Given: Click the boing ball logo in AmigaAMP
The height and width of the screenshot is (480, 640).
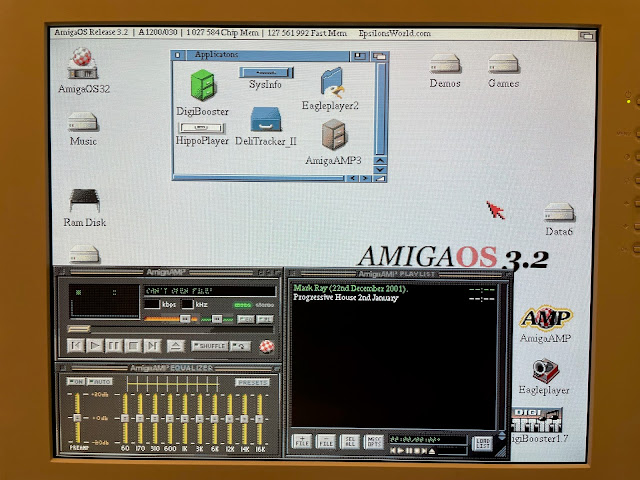Looking at the screenshot, I should pyautogui.click(x=267, y=347).
